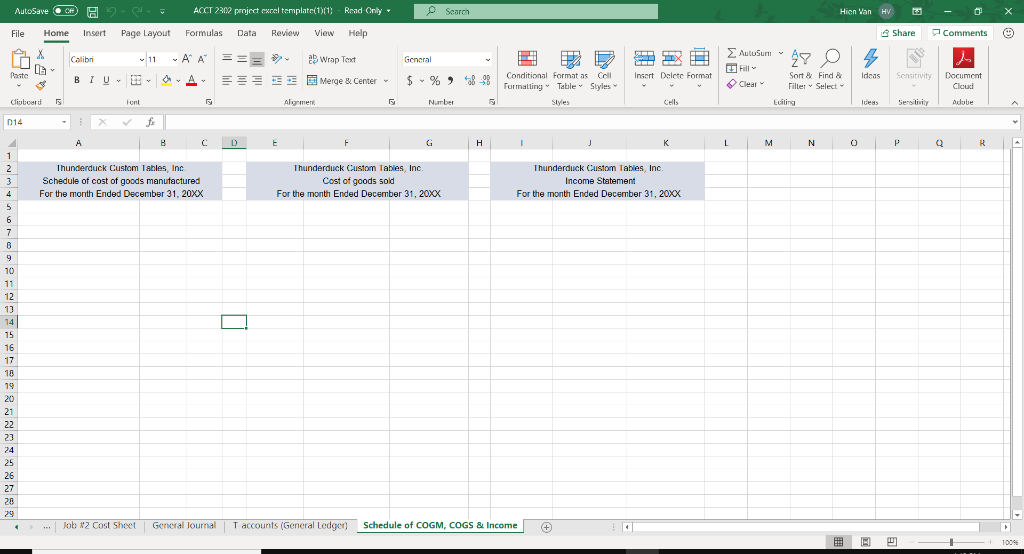The height and width of the screenshot is (554, 1024).
Task: Click the accounting dollar format icon
Action: pyautogui.click(x=409, y=80)
